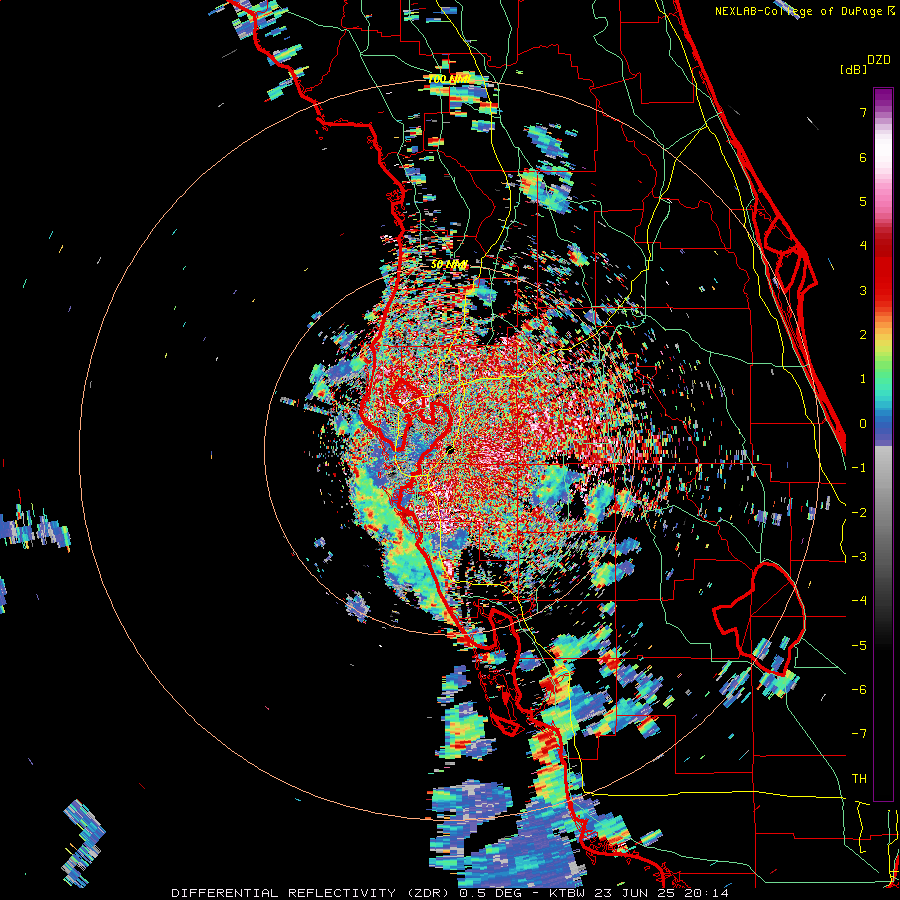Click the DIFFERENTIAL REFLECTIVITY caption text

pos(284,893)
